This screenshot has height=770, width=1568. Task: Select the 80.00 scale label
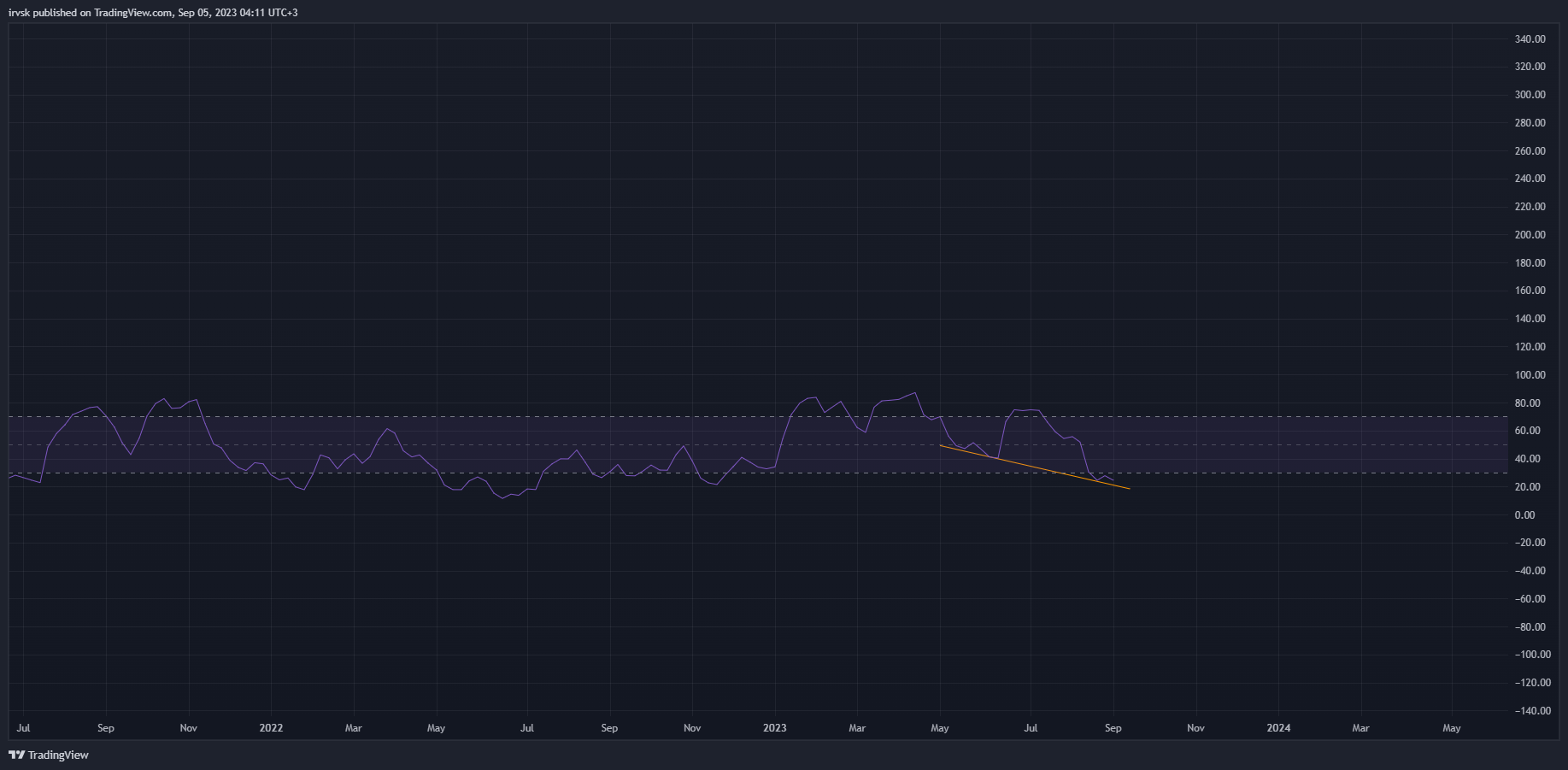1527,403
